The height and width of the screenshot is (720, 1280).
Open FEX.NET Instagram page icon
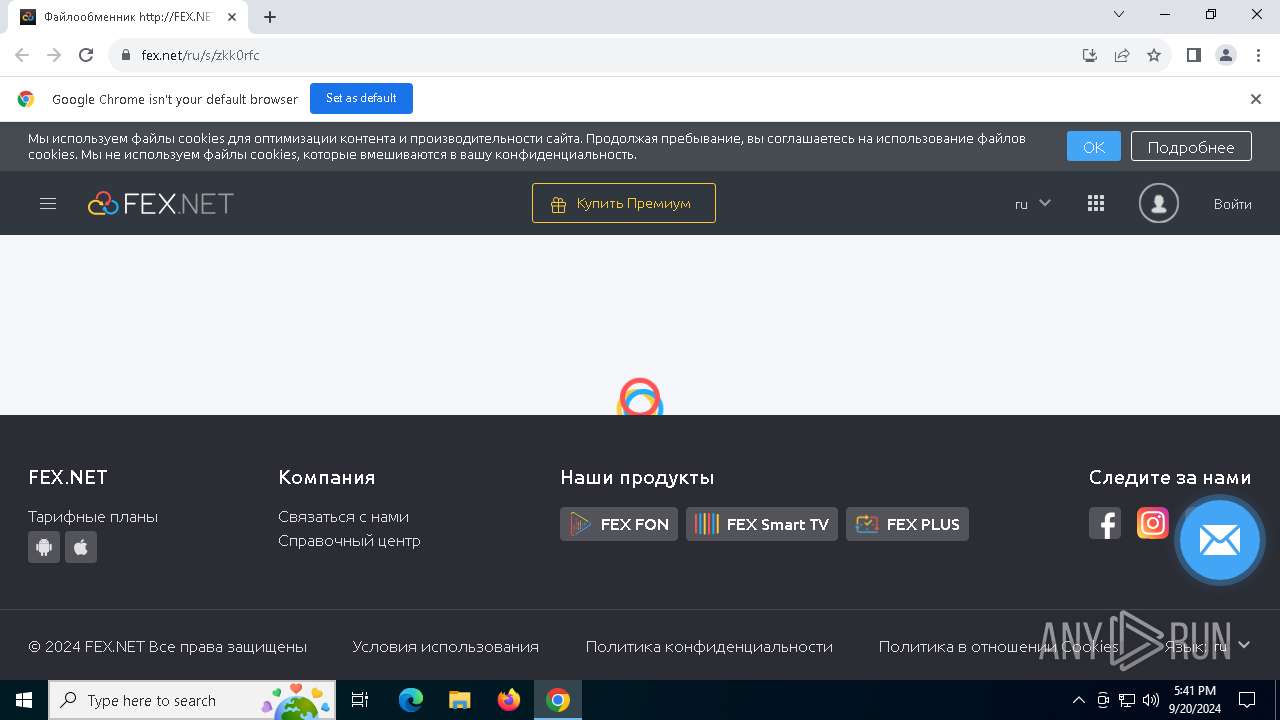click(1153, 523)
